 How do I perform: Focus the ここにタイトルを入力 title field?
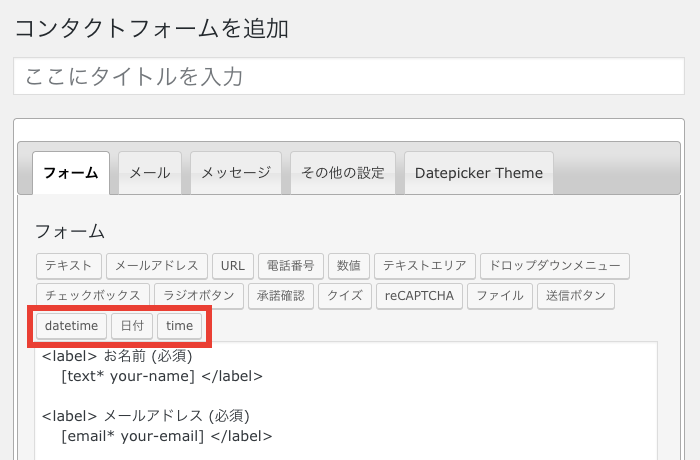[349, 76]
